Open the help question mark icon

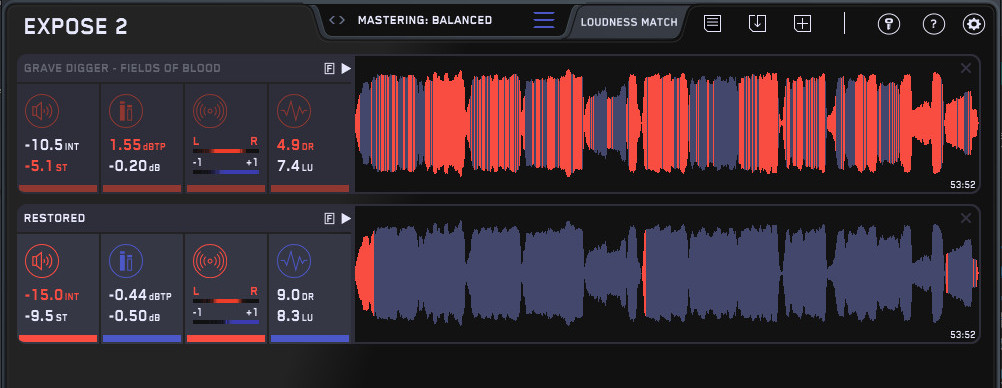point(934,24)
